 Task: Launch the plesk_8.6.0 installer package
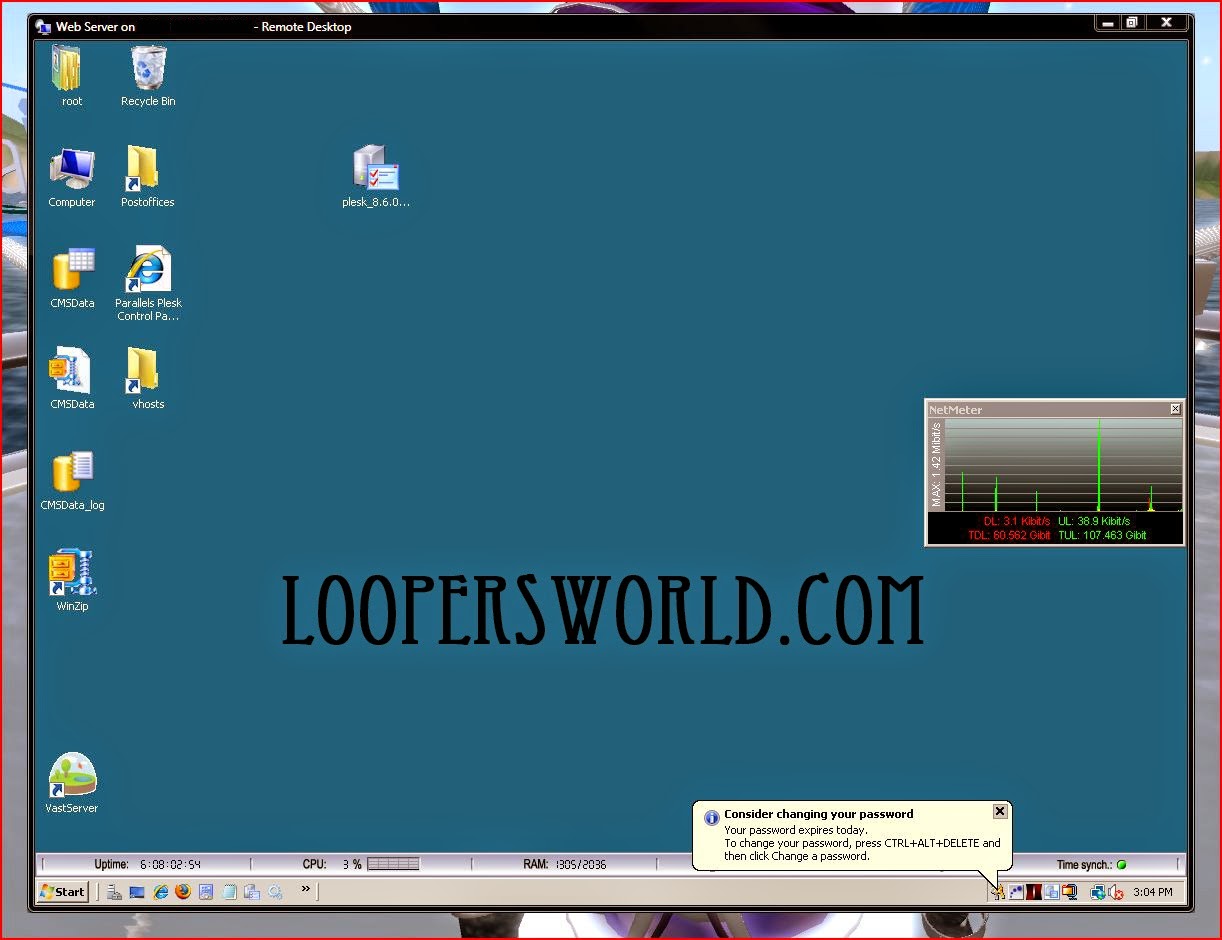375,165
